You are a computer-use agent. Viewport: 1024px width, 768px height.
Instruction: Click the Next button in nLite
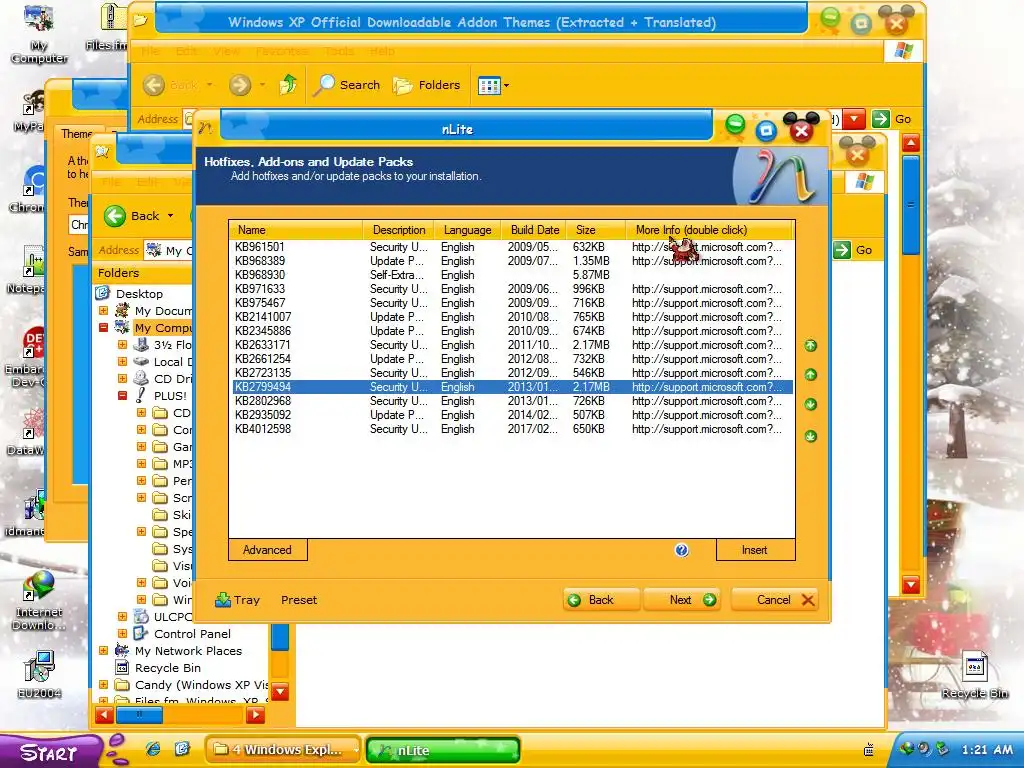[x=682, y=600]
